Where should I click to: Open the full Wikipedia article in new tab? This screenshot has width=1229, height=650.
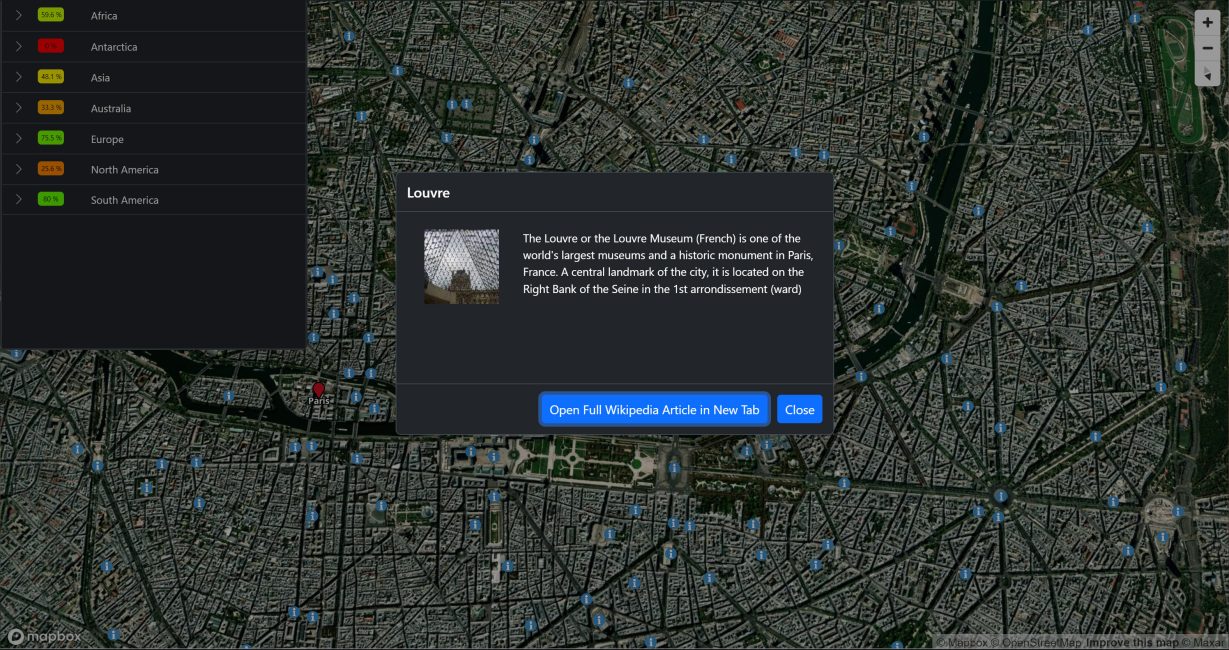(654, 409)
